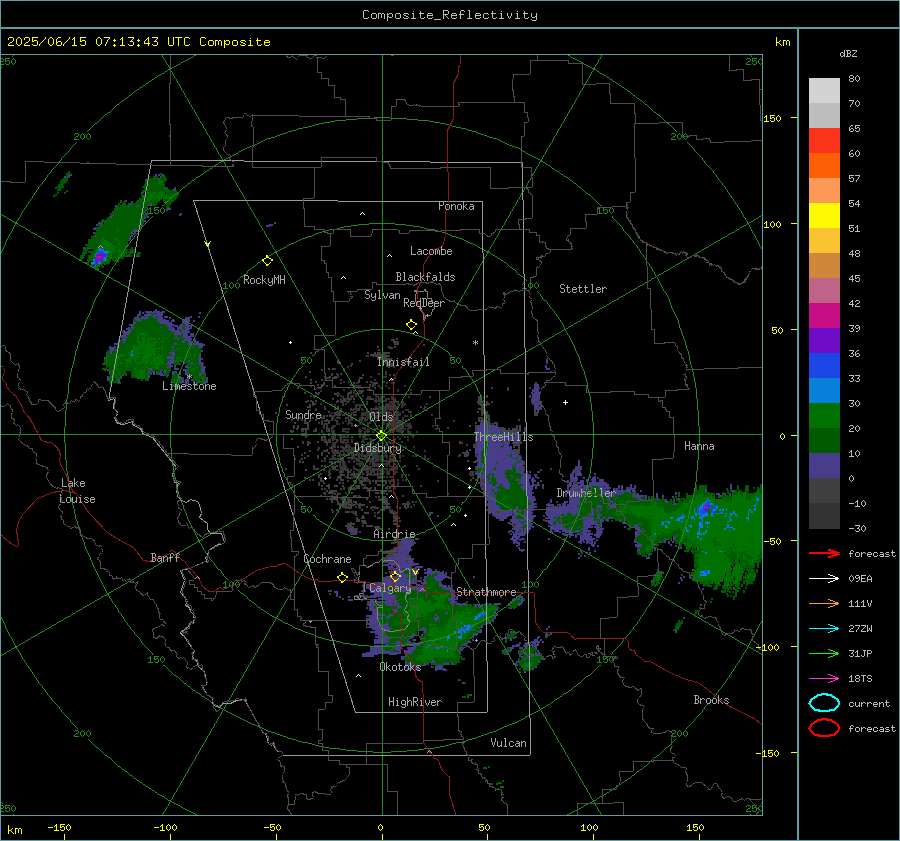The width and height of the screenshot is (900, 841).
Task: Click the Innisfail city label
Action: click(403, 362)
